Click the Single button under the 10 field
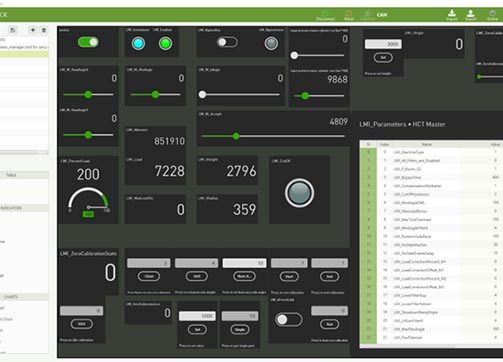Viewport: 503px width, 362px height. (240, 329)
